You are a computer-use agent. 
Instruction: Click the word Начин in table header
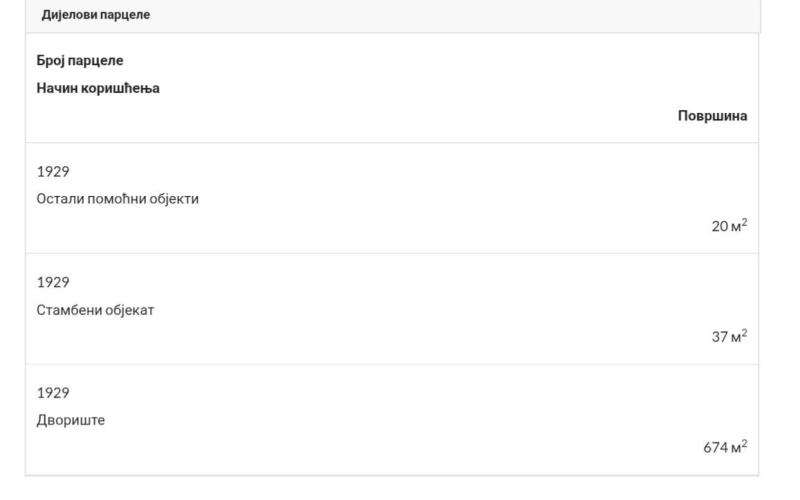(56, 88)
